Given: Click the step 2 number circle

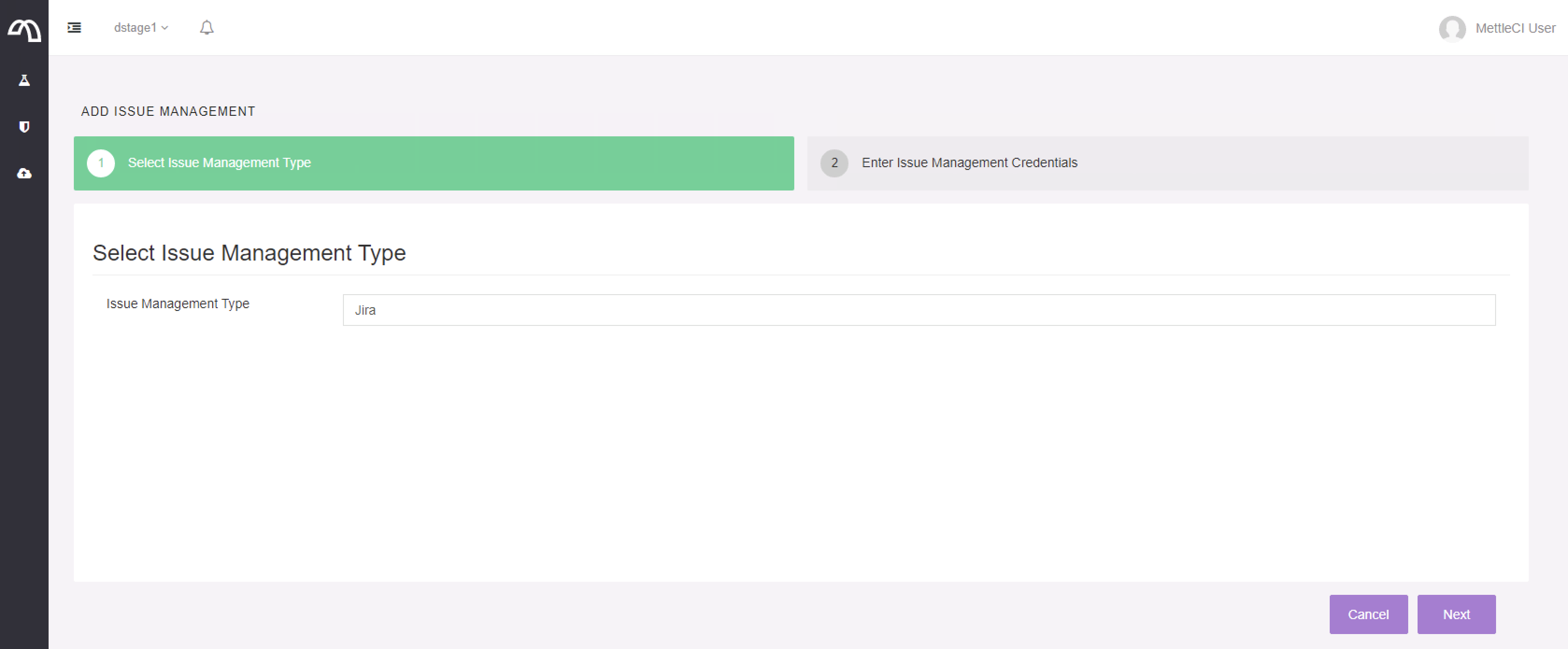Looking at the screenshot, I should click(x=834, y=163).
